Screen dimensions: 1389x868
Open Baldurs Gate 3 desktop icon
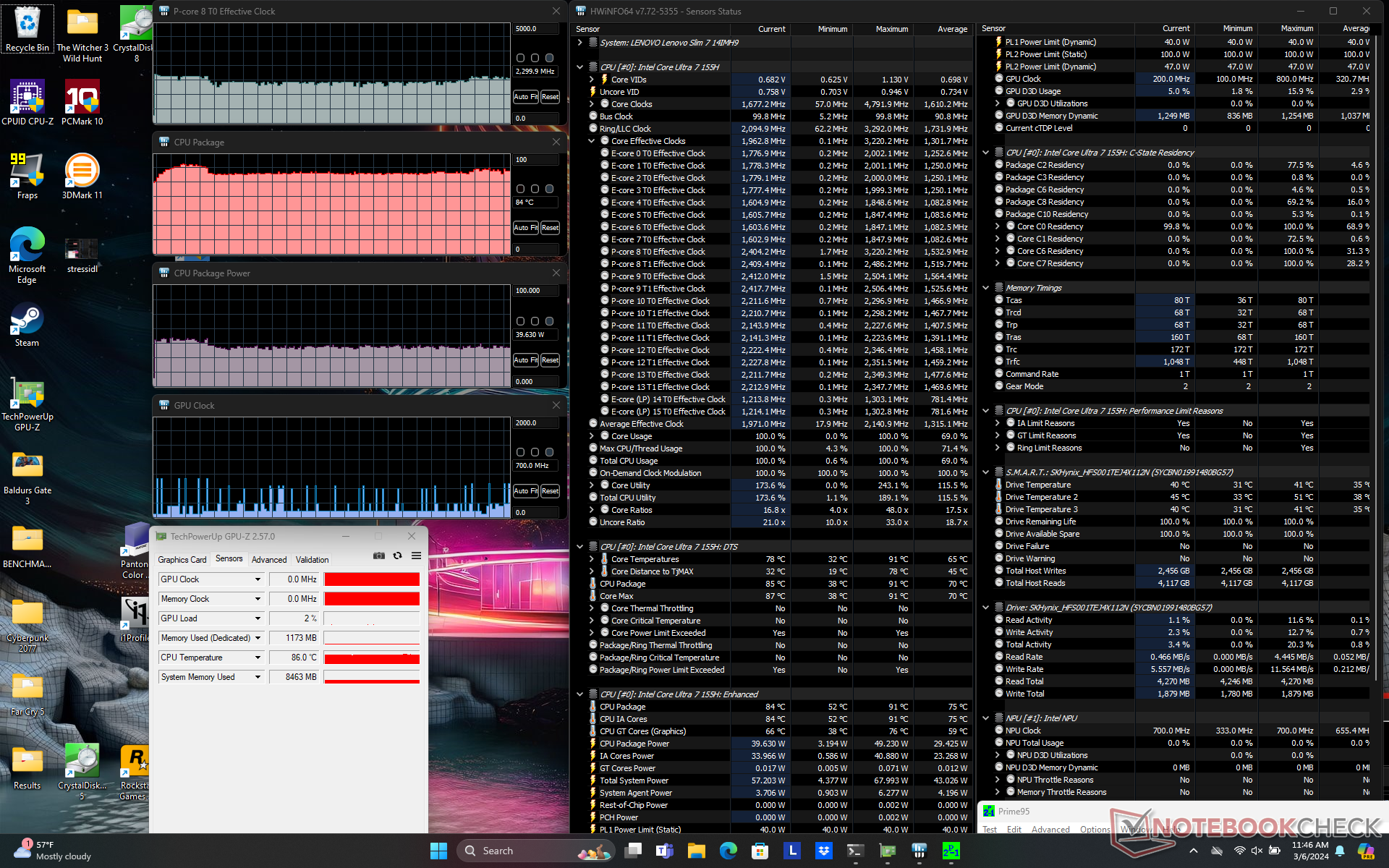[x=27, y=477]
